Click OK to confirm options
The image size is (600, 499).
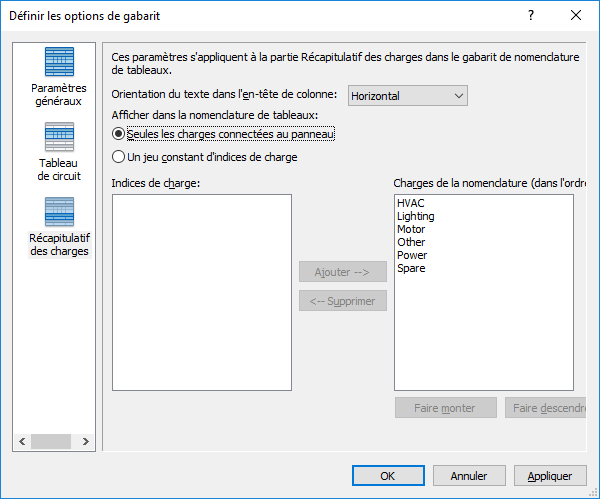(388, 476)
